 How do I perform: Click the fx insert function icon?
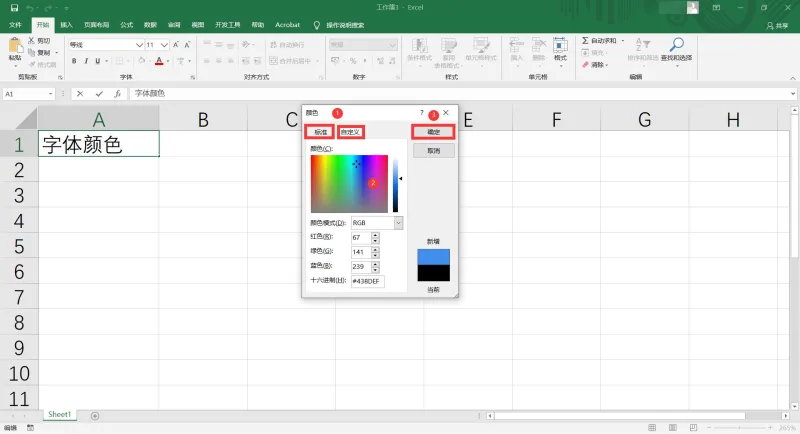click(117, 94)
